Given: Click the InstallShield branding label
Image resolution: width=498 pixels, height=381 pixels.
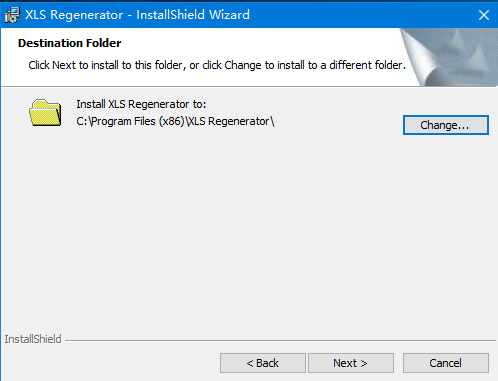Looking at the screenshot, I should click(33, 339).
